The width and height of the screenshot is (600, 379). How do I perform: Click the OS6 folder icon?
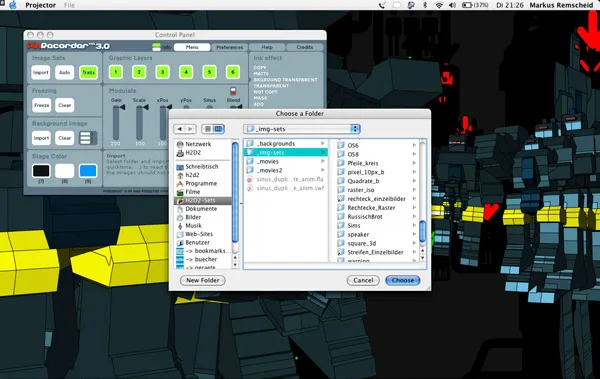tap(341, 145)
